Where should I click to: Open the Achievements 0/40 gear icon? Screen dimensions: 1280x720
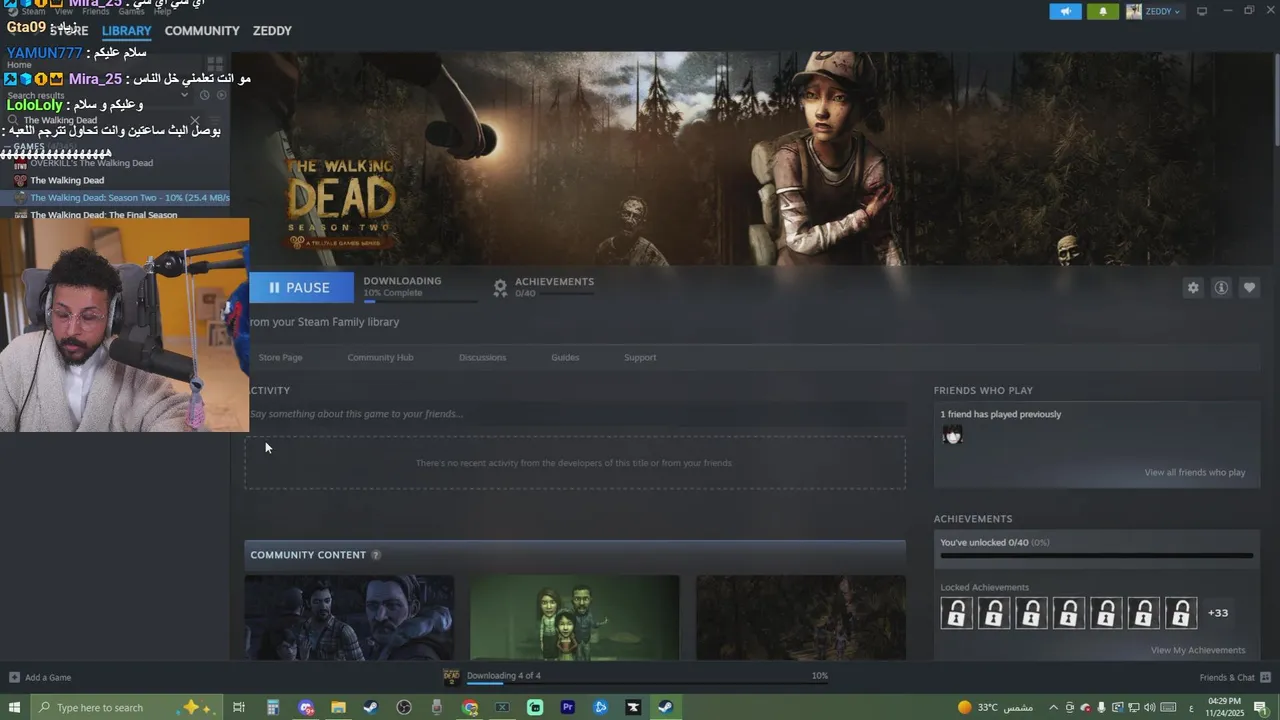point(500,288)
